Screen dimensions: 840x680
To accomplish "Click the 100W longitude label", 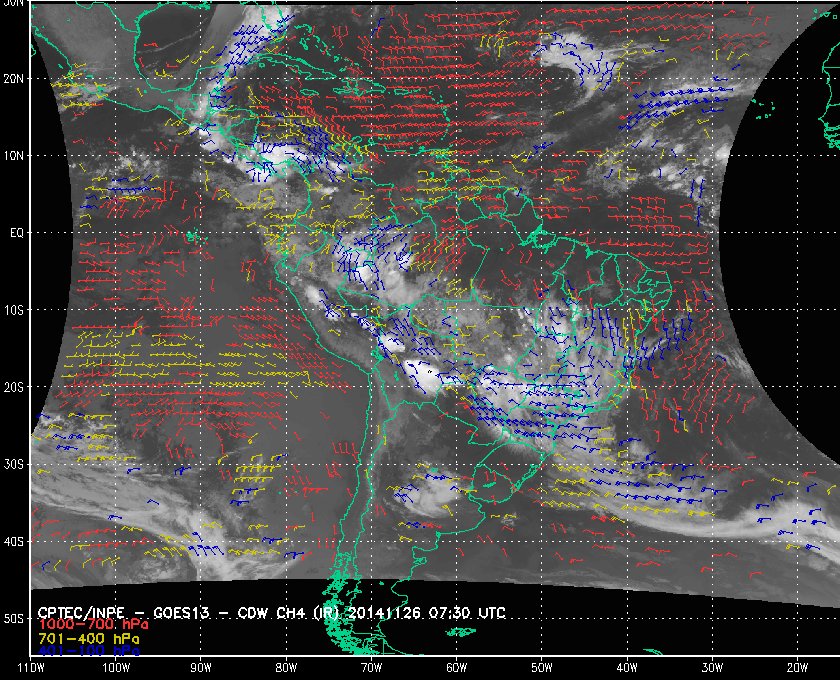I will point(116,668).
